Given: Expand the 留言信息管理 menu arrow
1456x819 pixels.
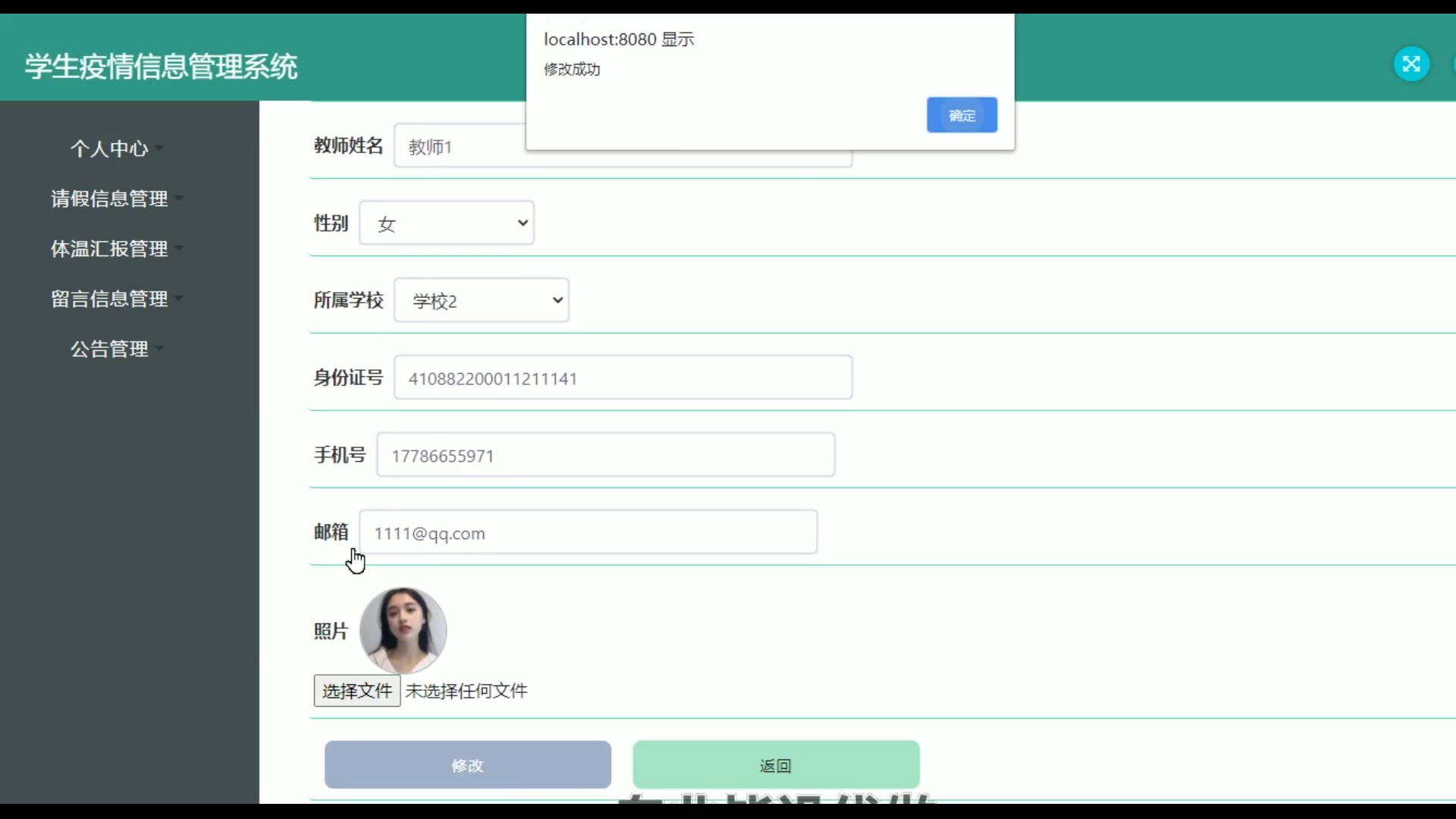Looking at the screenshot, I should click(x=180, y=299).
